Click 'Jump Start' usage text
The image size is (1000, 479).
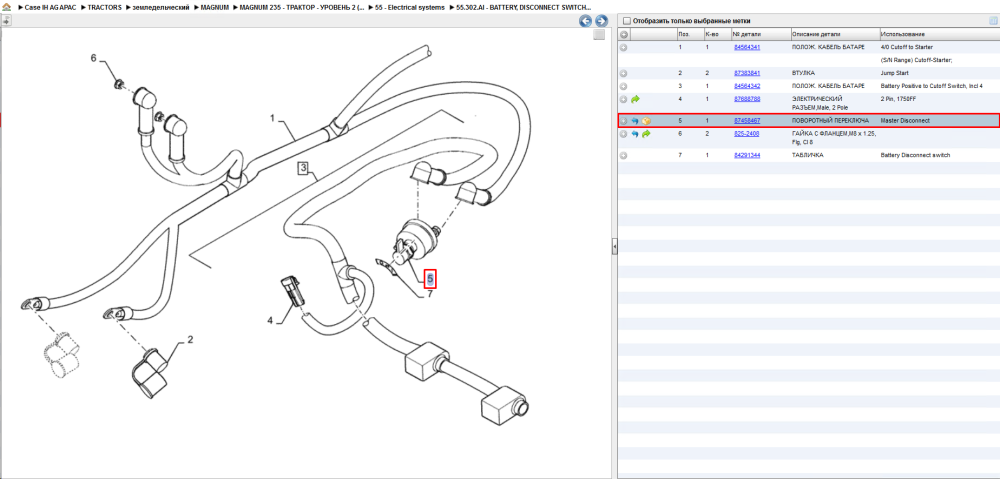[893, 73]
